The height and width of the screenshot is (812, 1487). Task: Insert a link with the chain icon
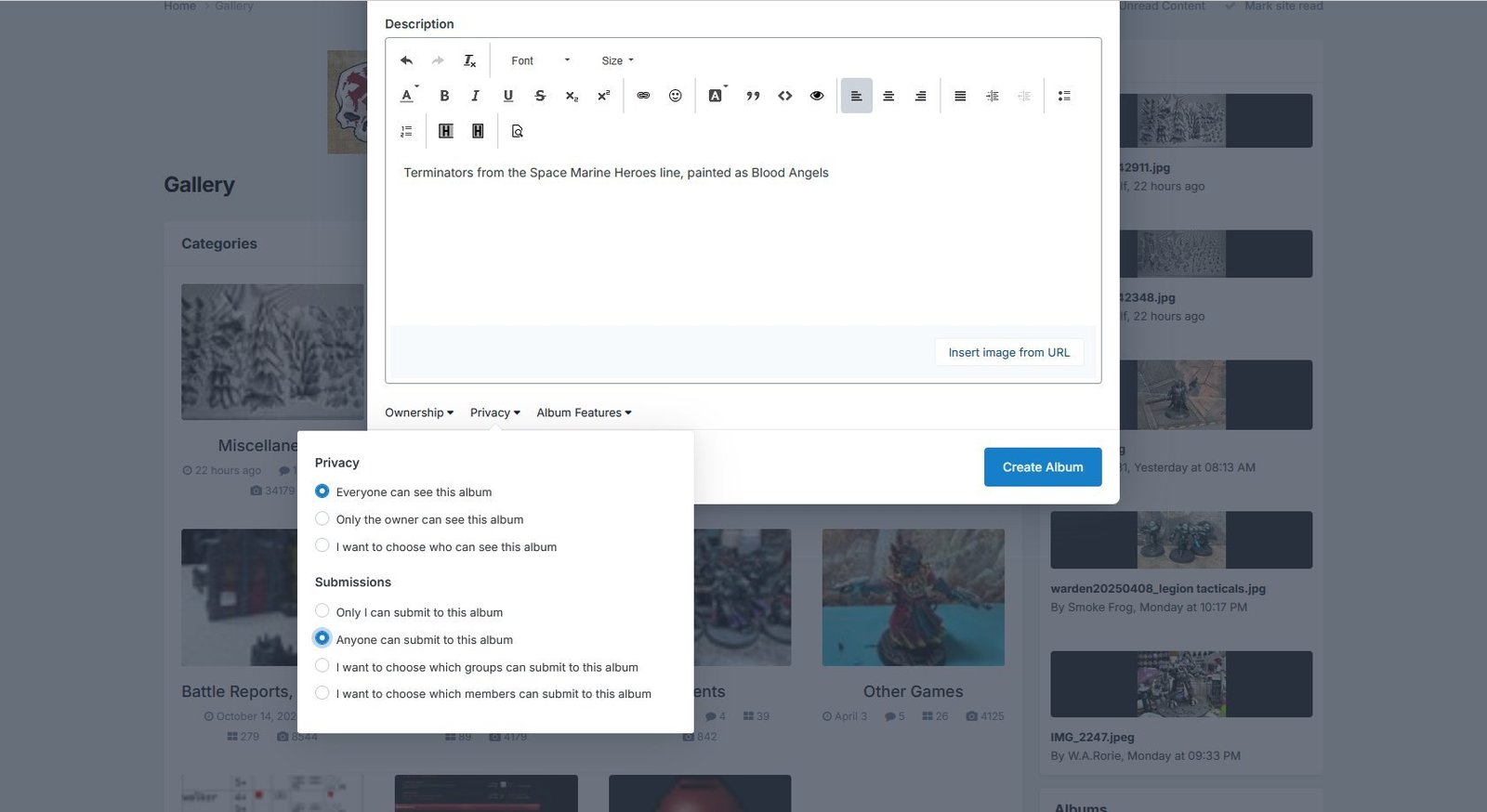[643, 96]
